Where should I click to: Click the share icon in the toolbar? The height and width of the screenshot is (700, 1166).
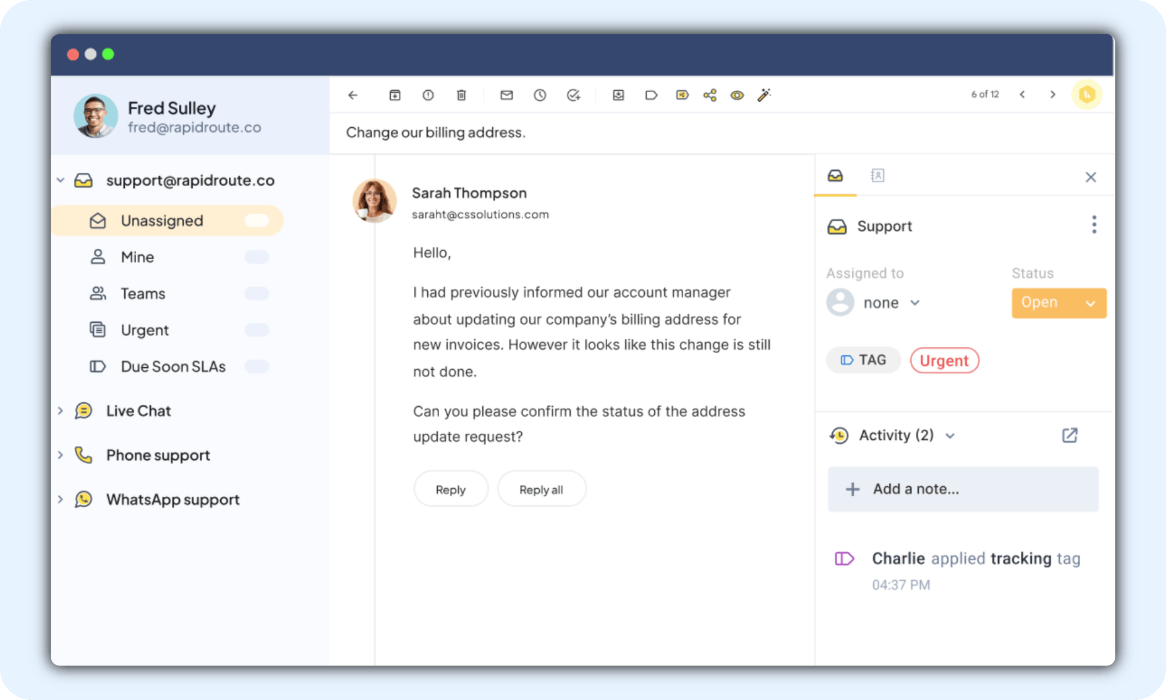(x=710, y=95)
